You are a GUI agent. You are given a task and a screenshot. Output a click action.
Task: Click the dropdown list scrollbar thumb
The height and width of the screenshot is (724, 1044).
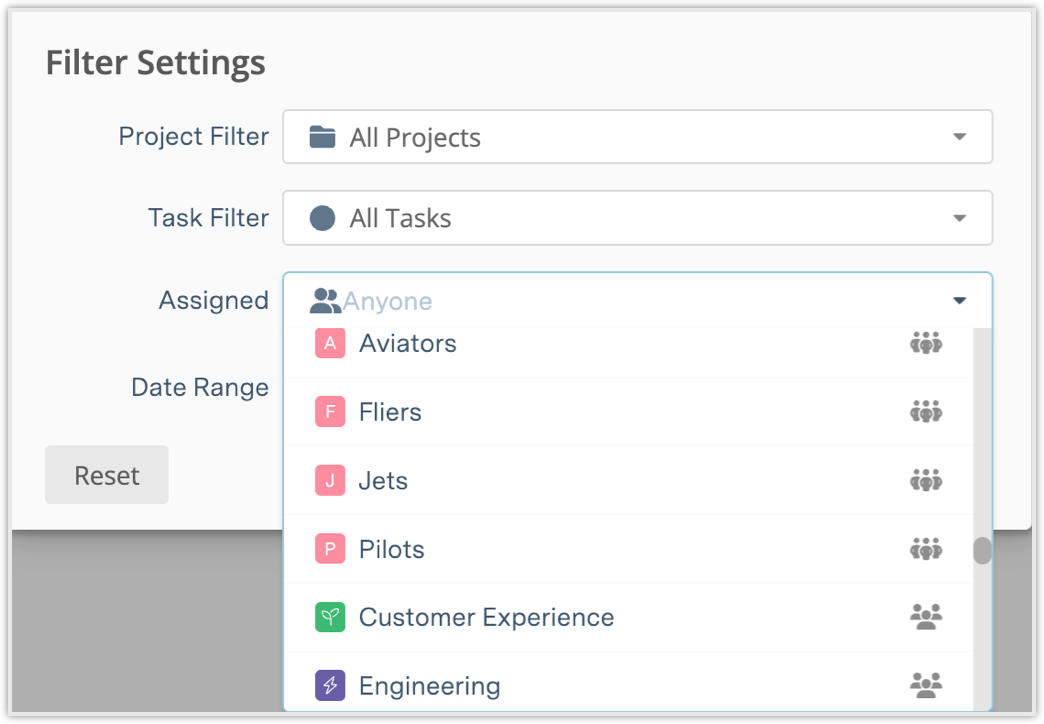(982, 551)
